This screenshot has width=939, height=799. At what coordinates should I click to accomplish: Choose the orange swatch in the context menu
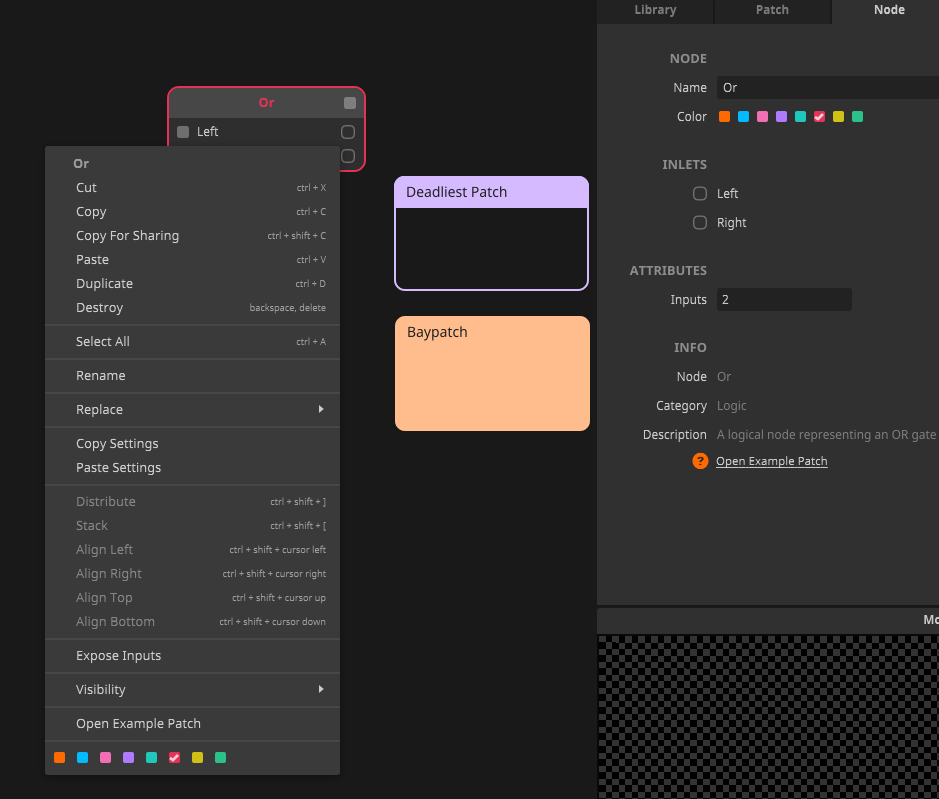tap(59, 758)
